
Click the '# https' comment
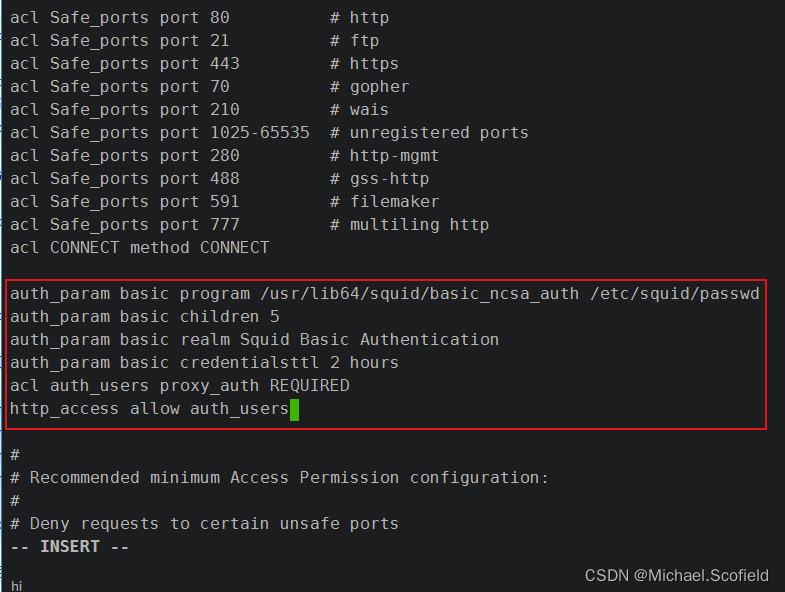click(x=364, y=64)
